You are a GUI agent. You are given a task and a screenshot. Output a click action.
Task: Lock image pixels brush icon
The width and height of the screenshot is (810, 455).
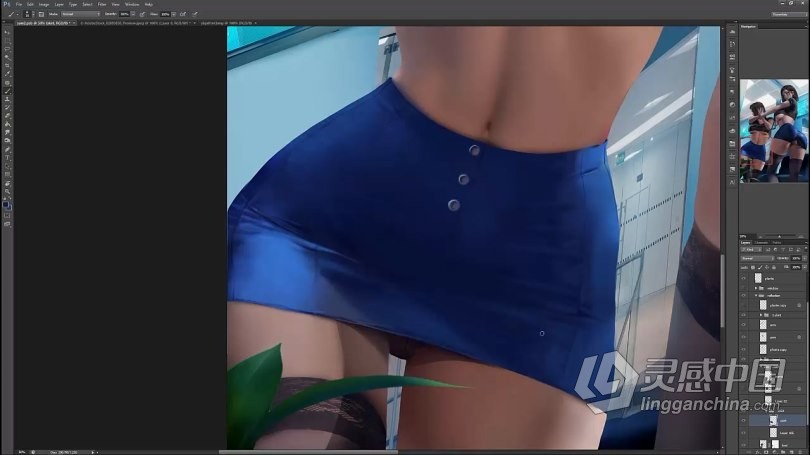pyautogui.click(x=760, y=267)
